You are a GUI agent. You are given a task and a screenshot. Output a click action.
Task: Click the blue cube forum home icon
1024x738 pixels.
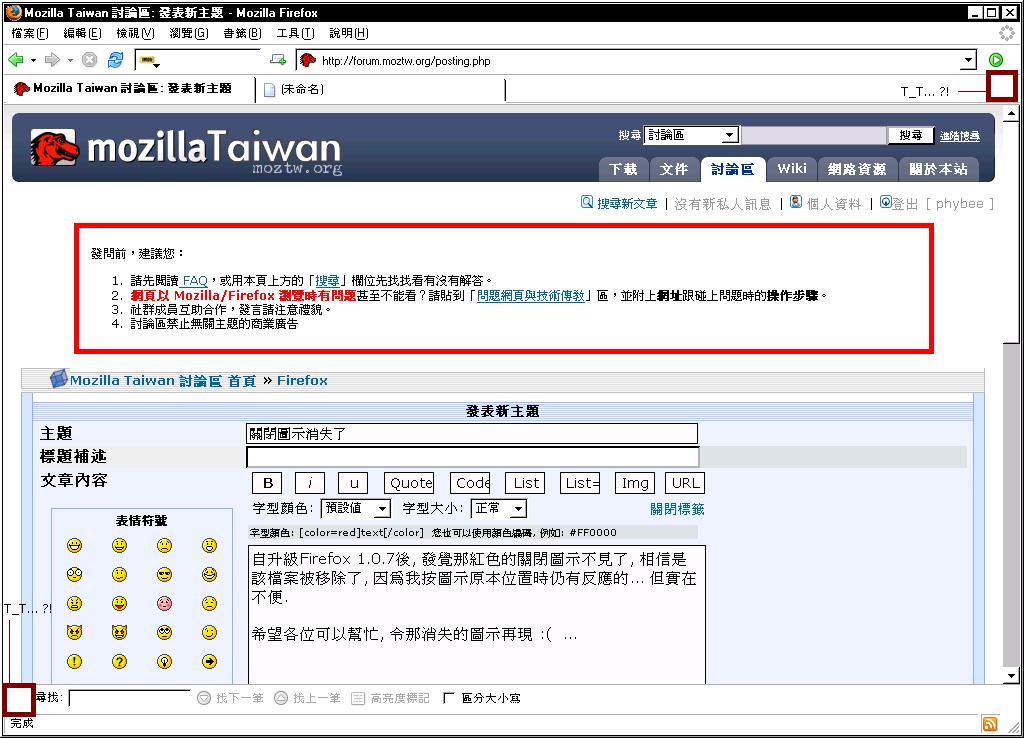[59, 378]
